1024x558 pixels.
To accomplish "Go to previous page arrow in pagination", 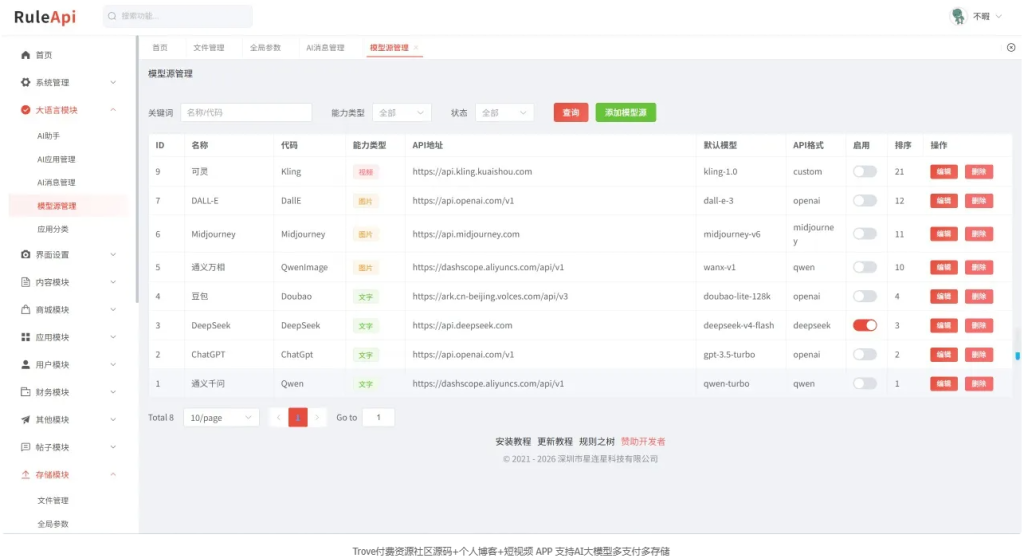I will pos(278,417).
